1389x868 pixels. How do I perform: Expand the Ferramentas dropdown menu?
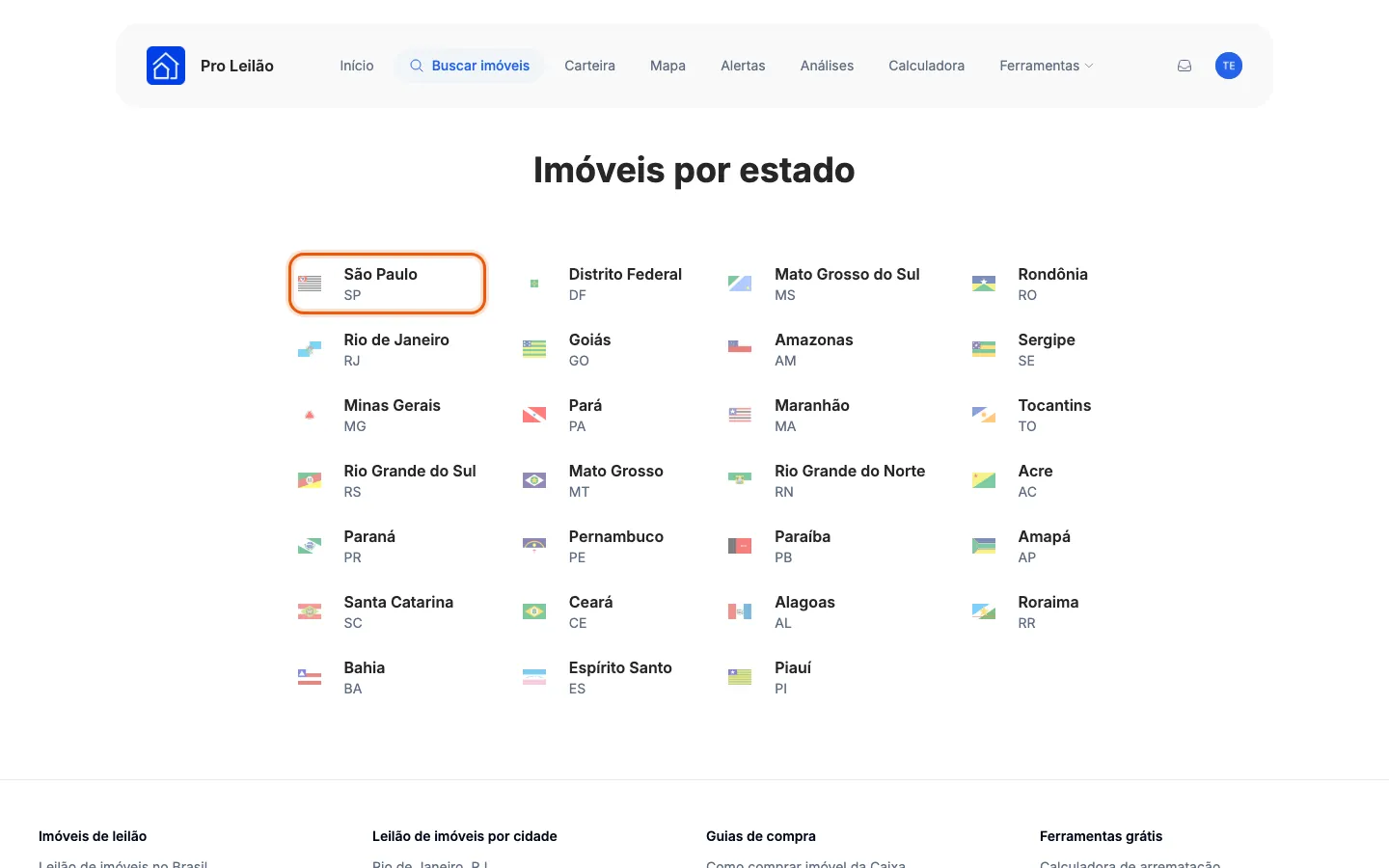1047,66
